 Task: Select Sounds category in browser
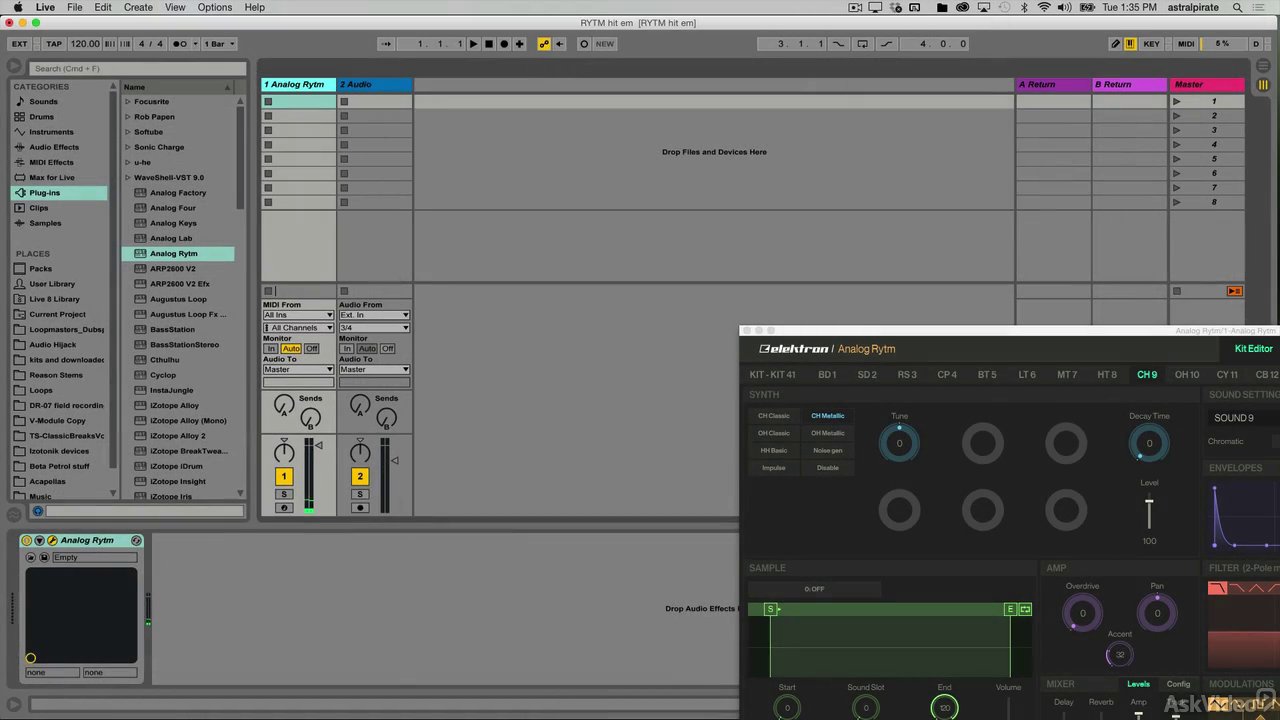tap(43, 102)
